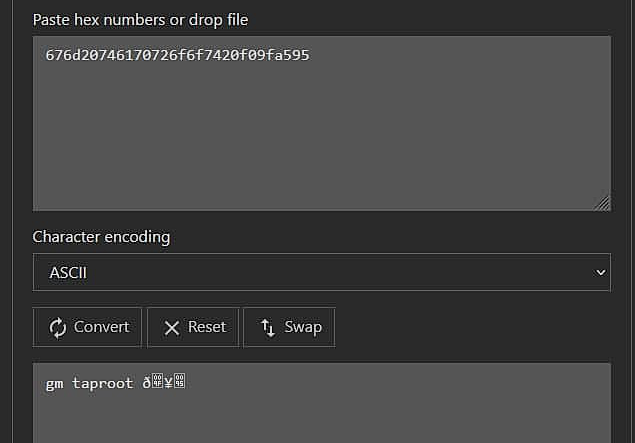This screenshot has width=635, height=443.
Task: Open the ASCII character encoding combo box
Action: [322, 272]
